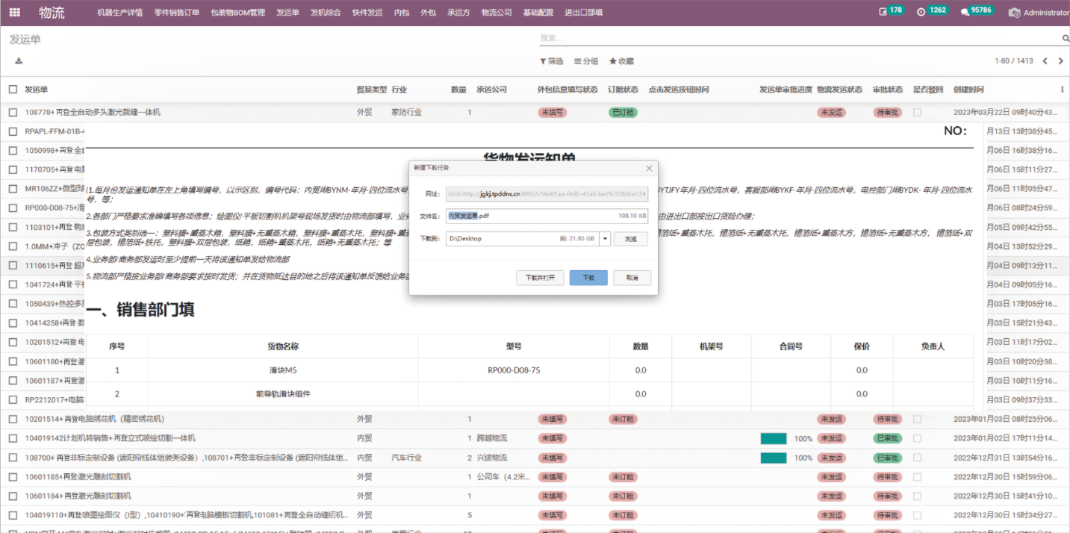Screen dimensions: 1070x533
Task: Check the row for 10601184+ 再登激光雕刻切割机
Action: pos(13,495)
